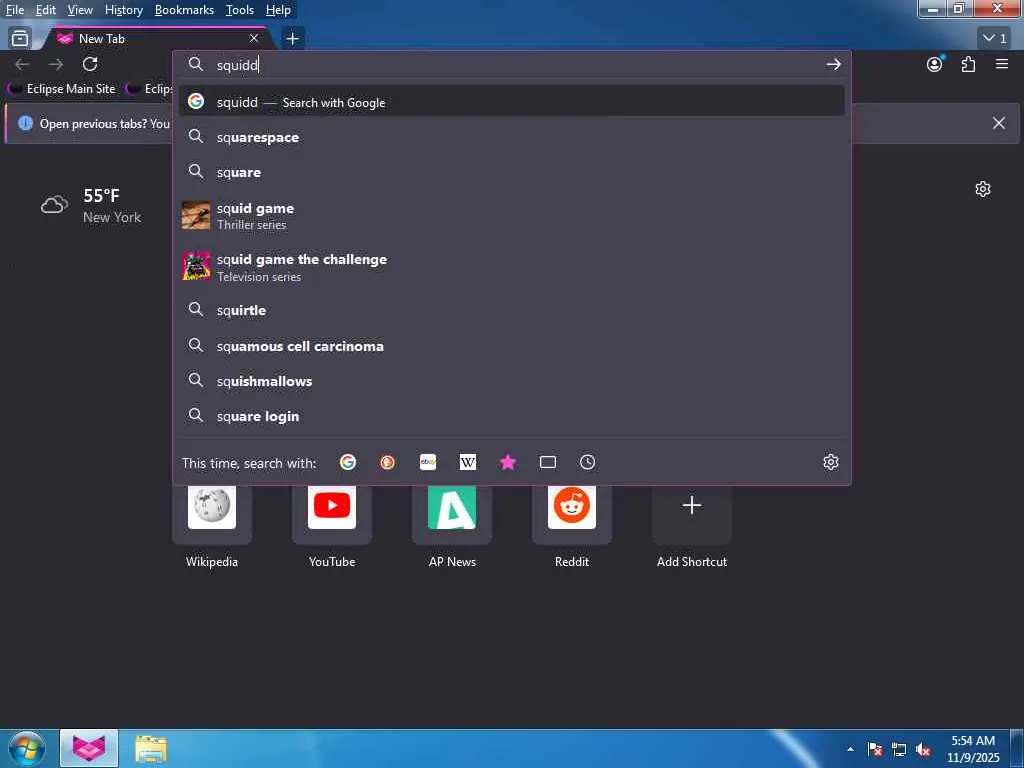Click the go arrow in address bar

pos(833,65)
